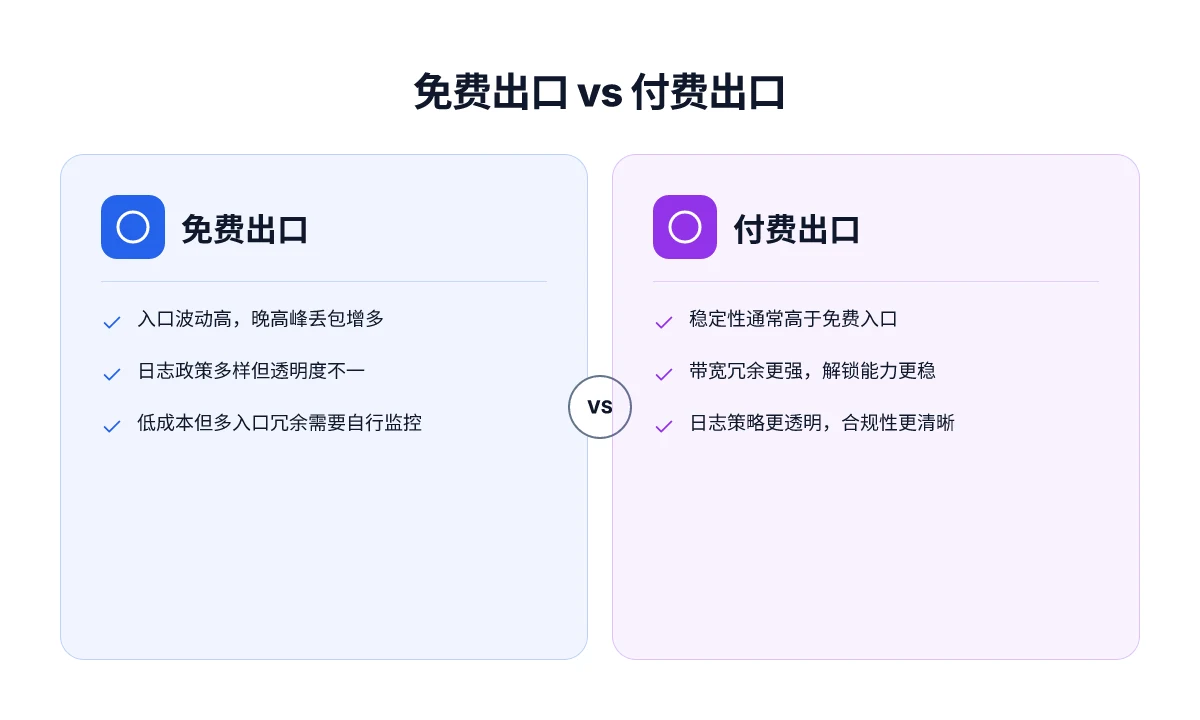Click the text 日志策略更透明，合规性更清晰
Image resolution: width=1200 pixels, height=720 pixels.
pyautogui.click(x=822, y=423)
